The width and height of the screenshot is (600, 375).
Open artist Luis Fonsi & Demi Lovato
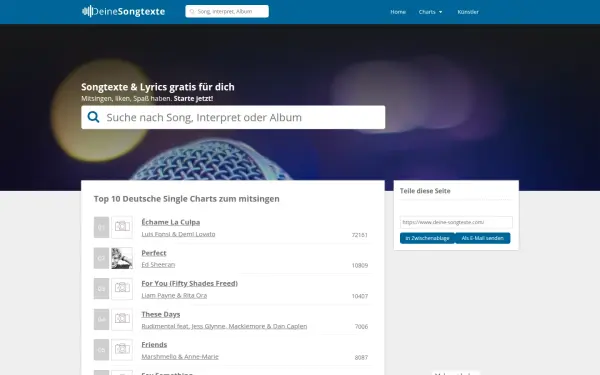[x=178, y=234]
